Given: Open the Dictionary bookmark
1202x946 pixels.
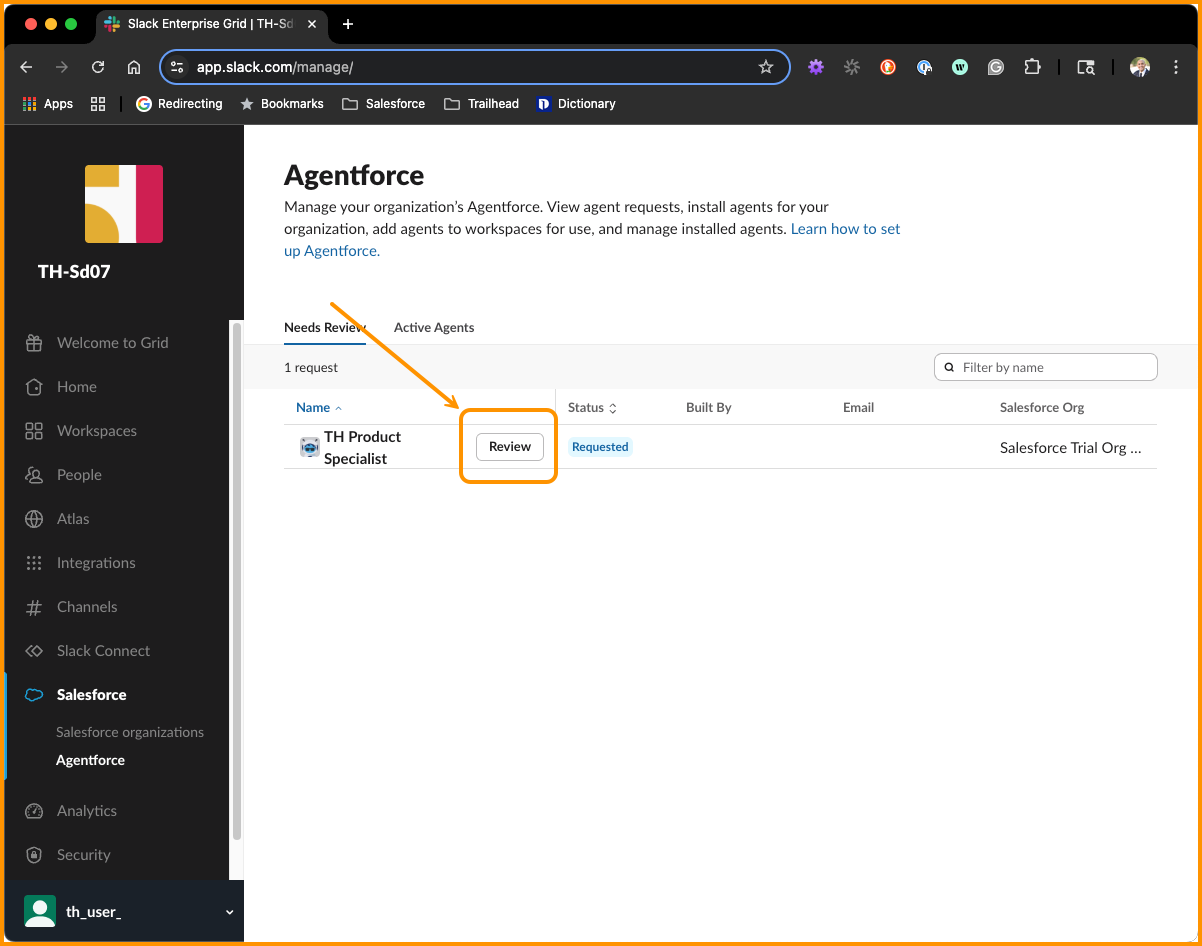Looking at the screenshot, I should coord(576,103).
